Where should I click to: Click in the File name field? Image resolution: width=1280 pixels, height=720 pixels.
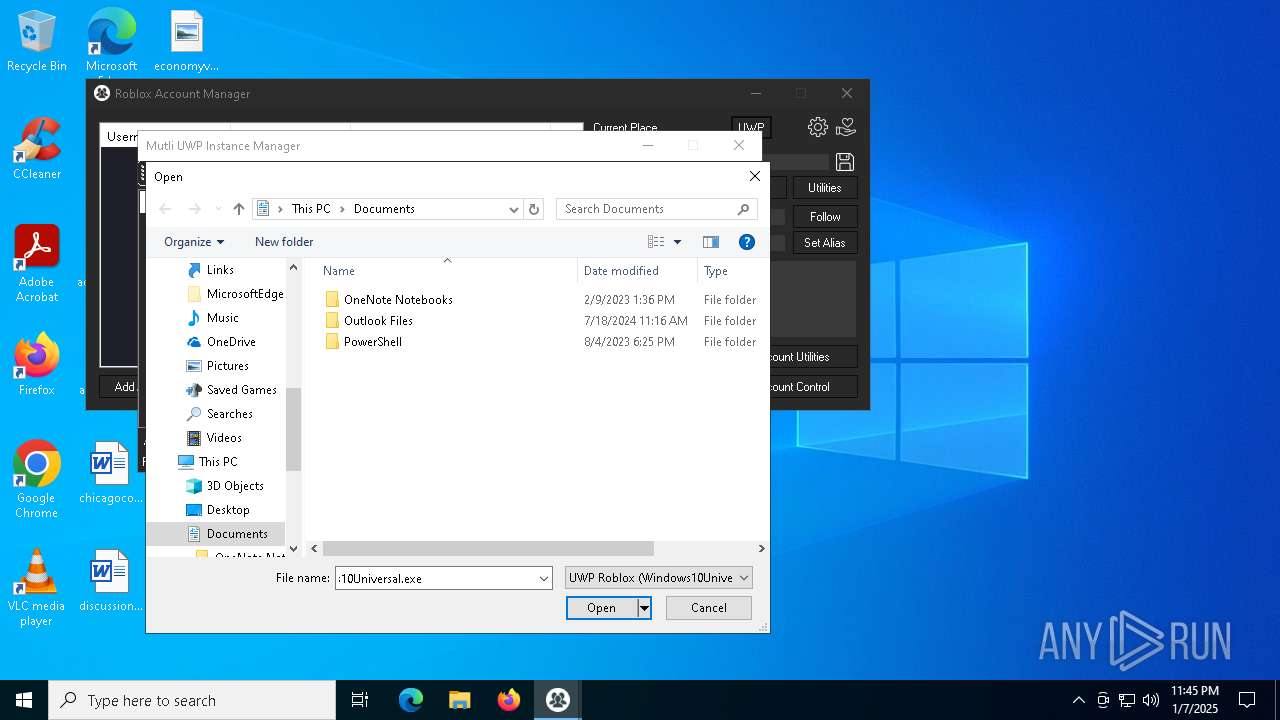point(436,578)
